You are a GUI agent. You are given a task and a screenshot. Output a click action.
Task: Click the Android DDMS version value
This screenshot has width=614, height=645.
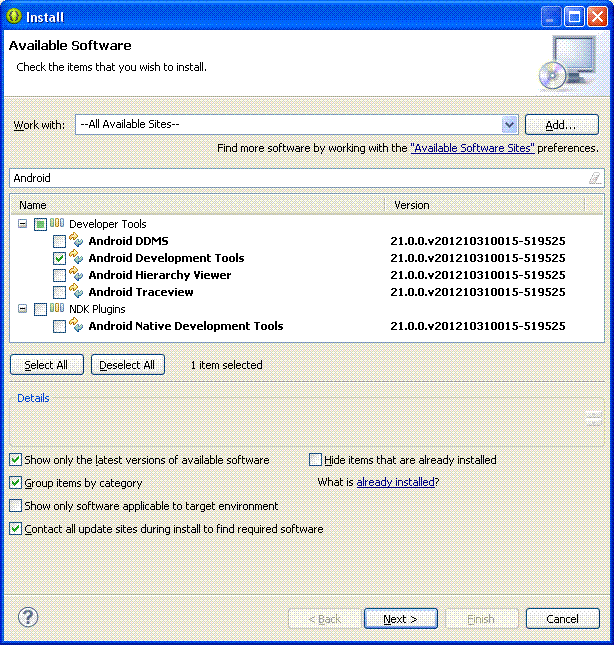point(478,241)
